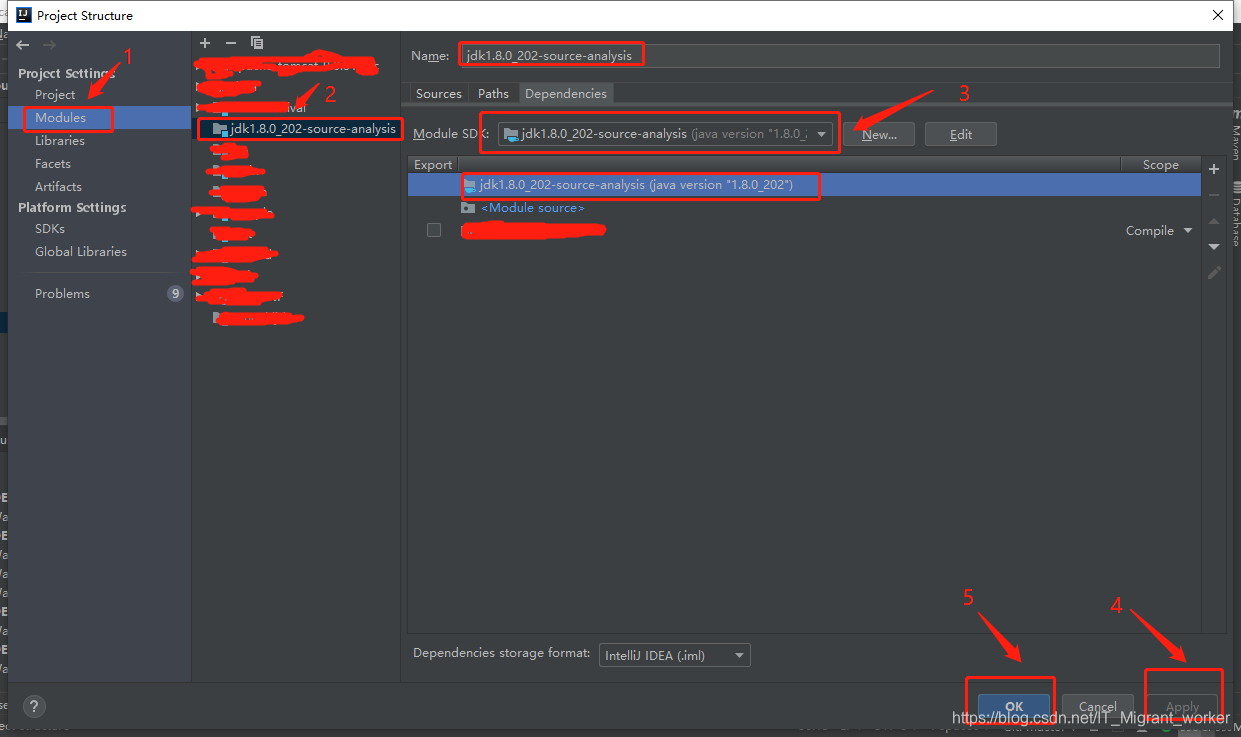Open the Dependencies storage format dropdown
The height and width of the screenshot is (737, 1241).
tap(675, 656)
